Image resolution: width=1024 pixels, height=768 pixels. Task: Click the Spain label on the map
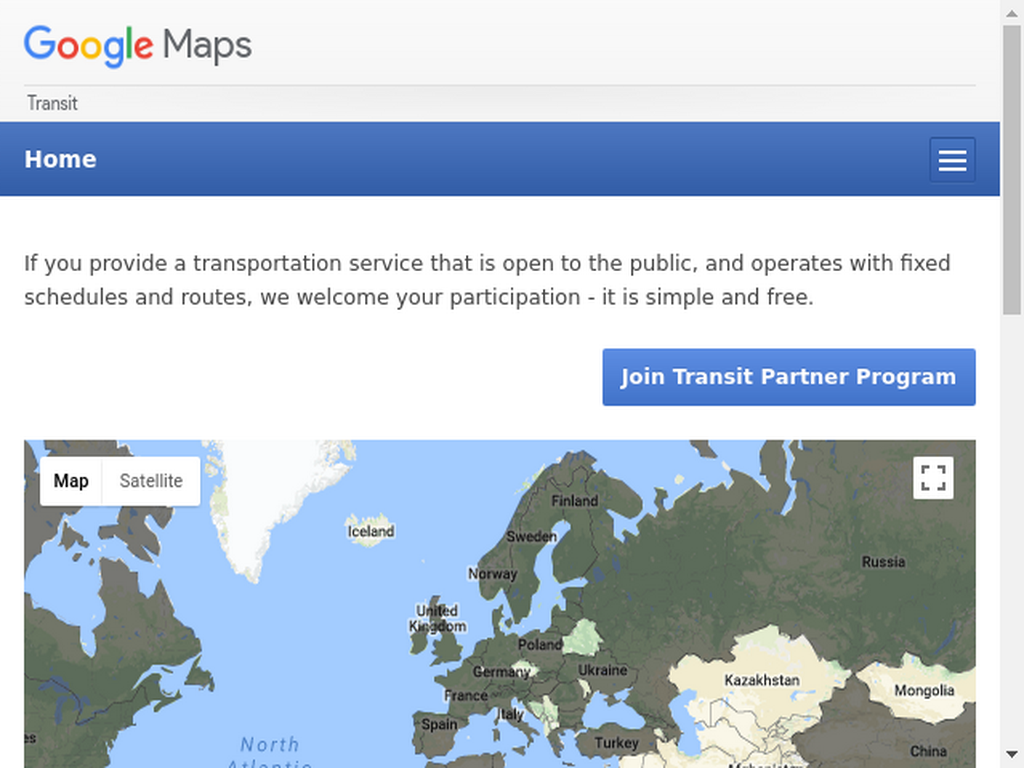point(440,724)
